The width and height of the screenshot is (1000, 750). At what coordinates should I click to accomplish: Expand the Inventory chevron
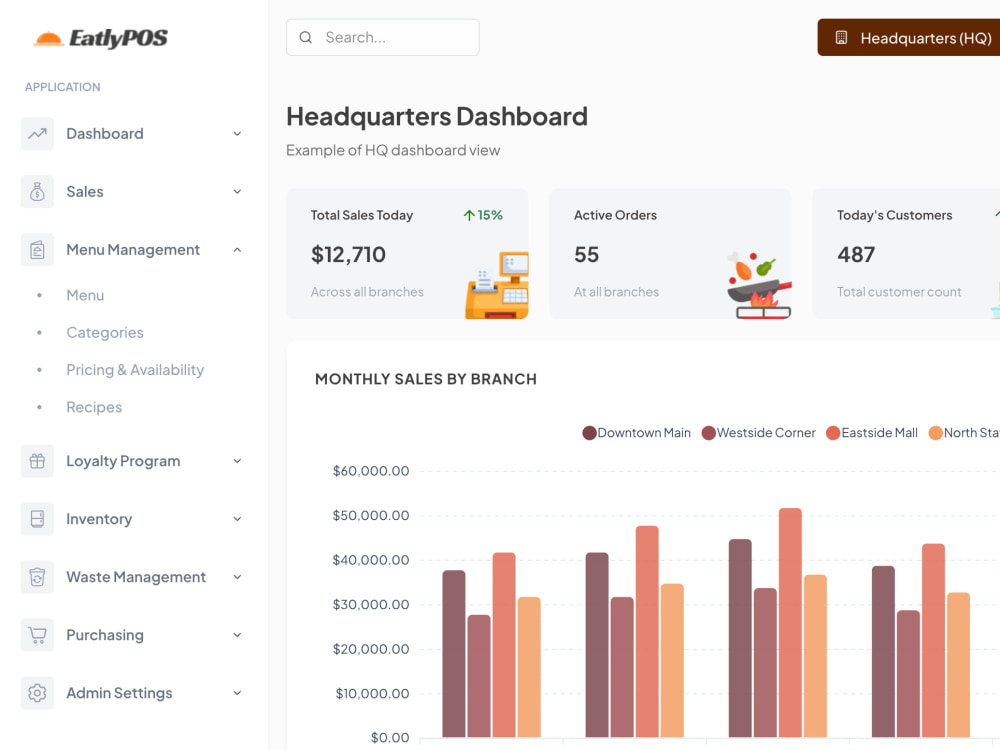point(237,518)
